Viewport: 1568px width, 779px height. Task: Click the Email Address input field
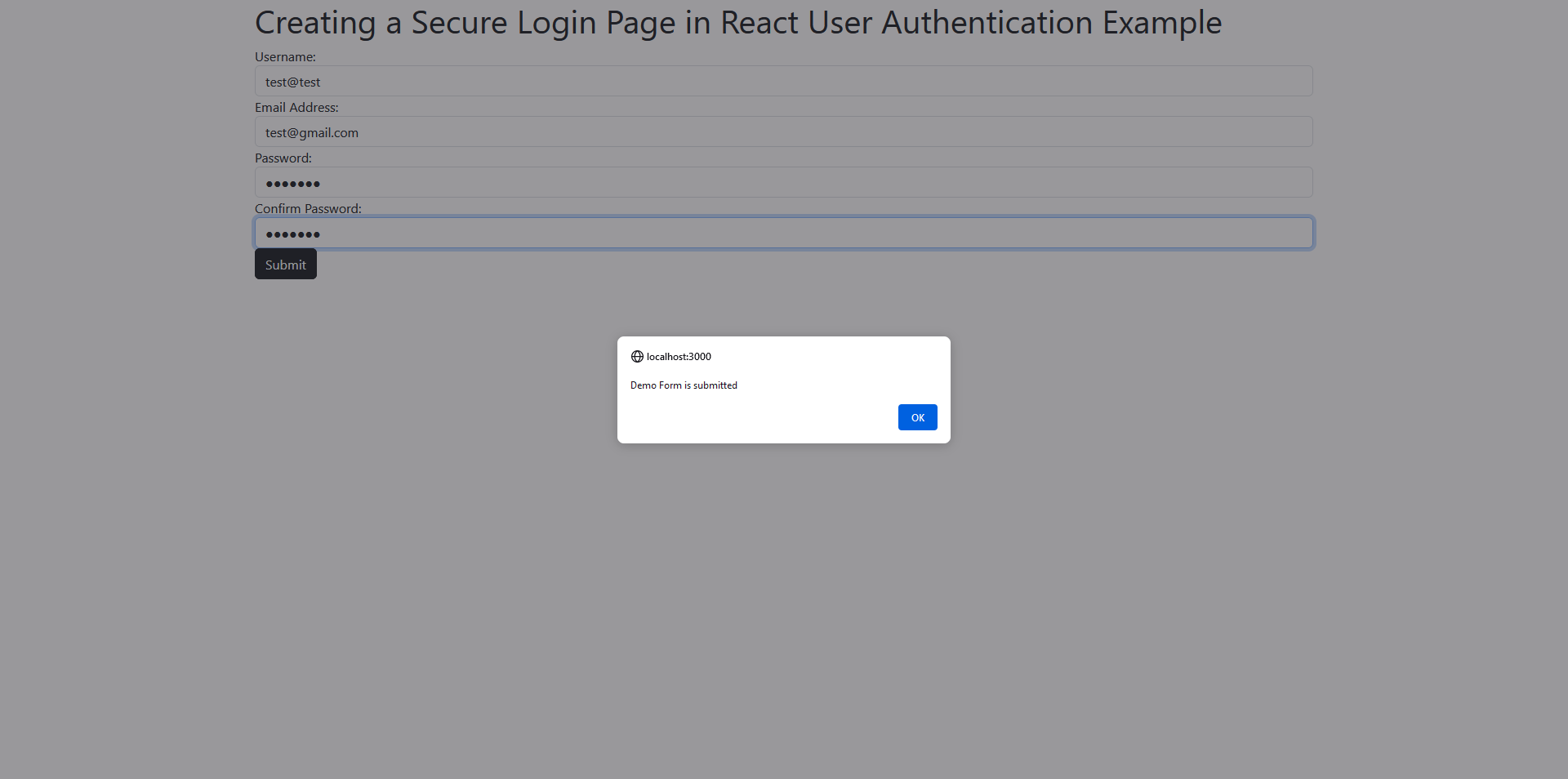784,132
